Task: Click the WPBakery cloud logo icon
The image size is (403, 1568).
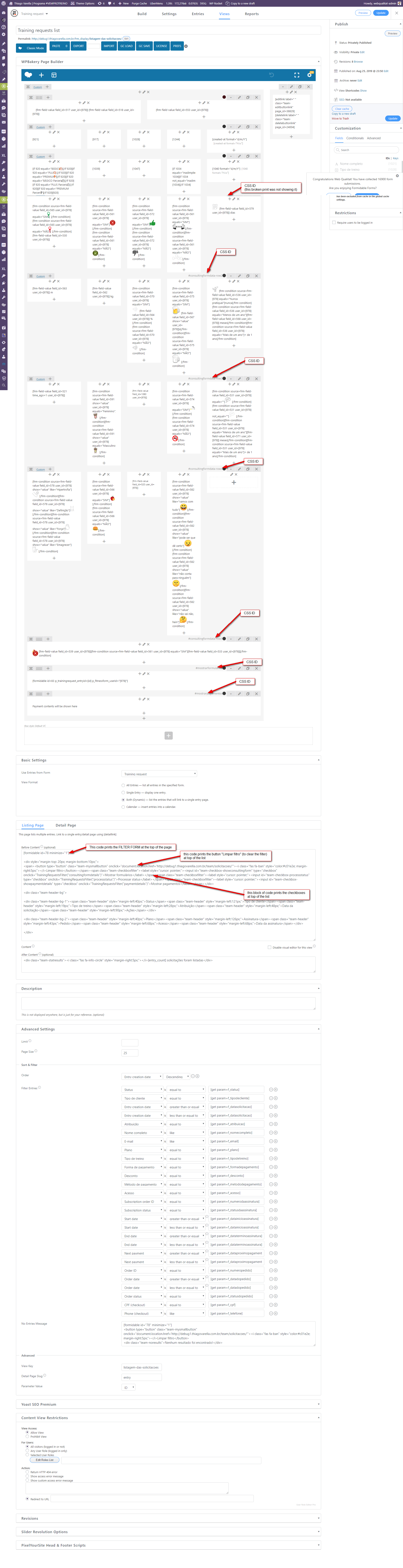Action: (28, 75)
